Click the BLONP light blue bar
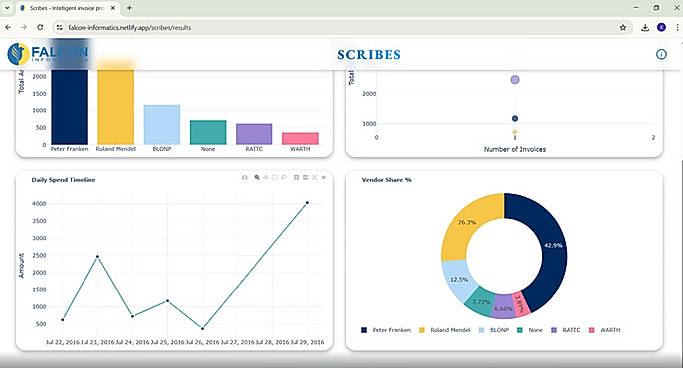 click(x=162, y=125)
